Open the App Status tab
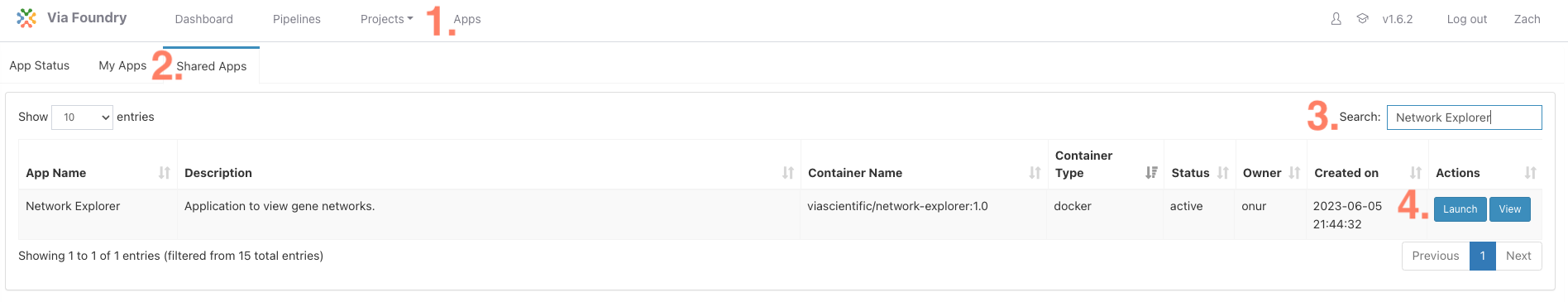The height and width of the screenshot is (302, 1568). [40, 65]
